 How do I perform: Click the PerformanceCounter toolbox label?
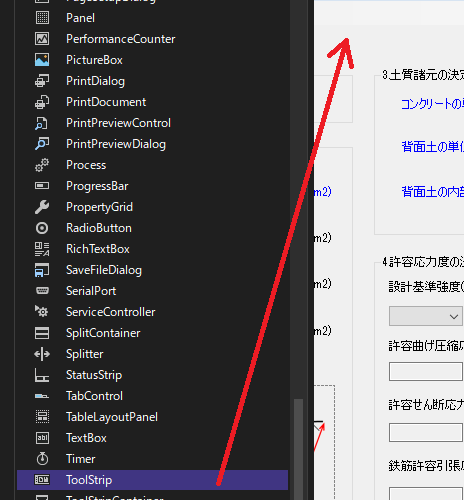pyautogui.click(x=121, y=39)
